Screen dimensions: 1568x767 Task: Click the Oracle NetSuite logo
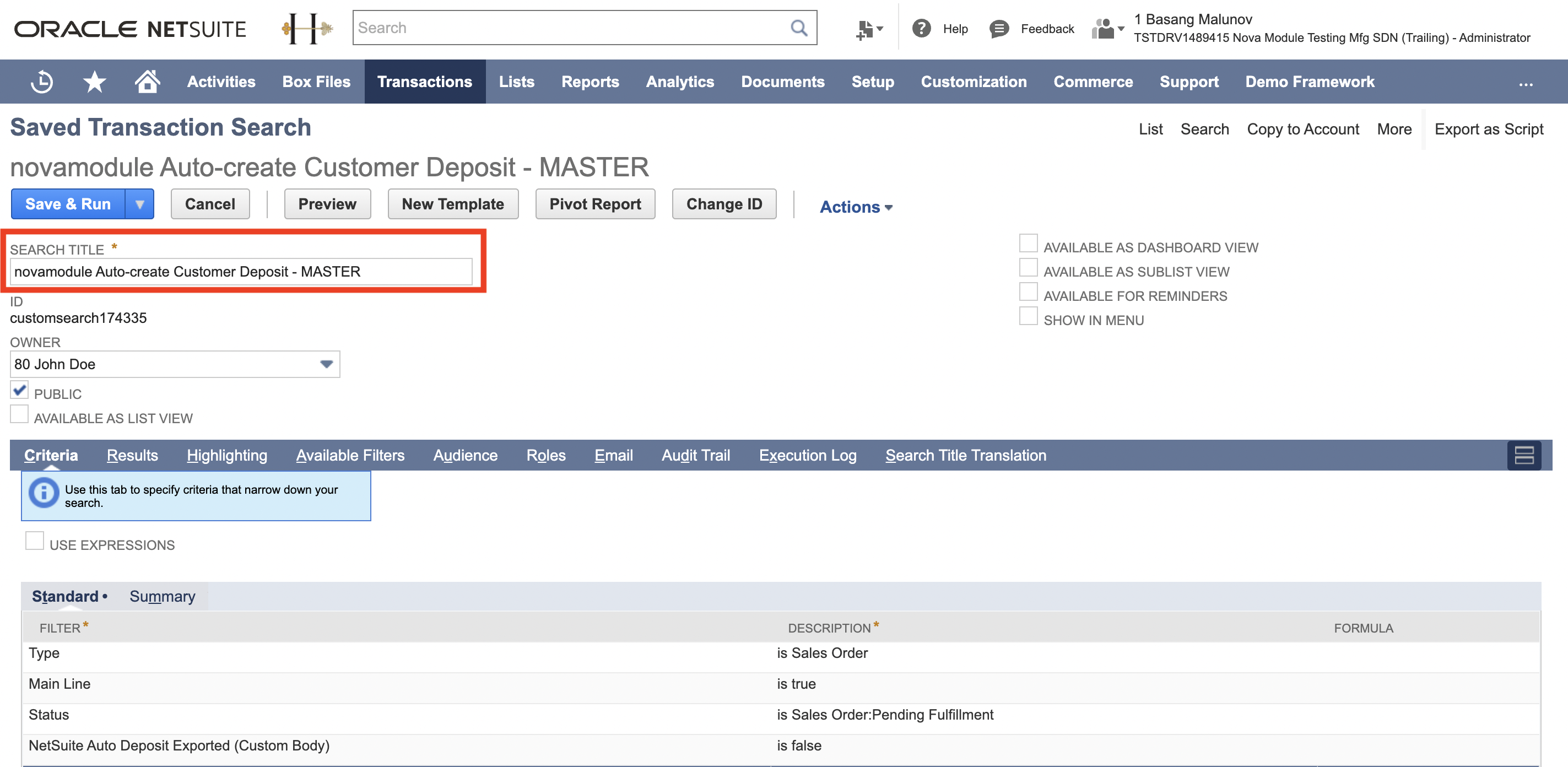click(x=129, y=29)
